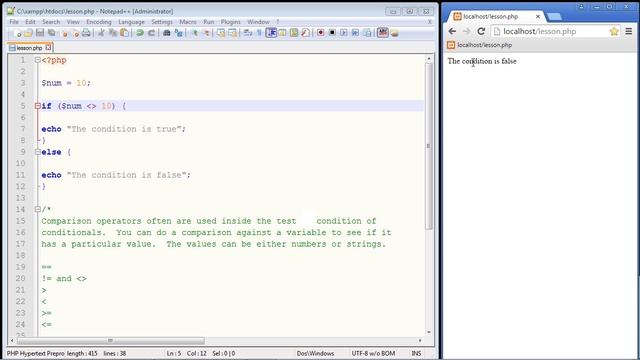Select the lesson.php tab in Notepad++
Screen dimensions: 640x360
(29, 48)
